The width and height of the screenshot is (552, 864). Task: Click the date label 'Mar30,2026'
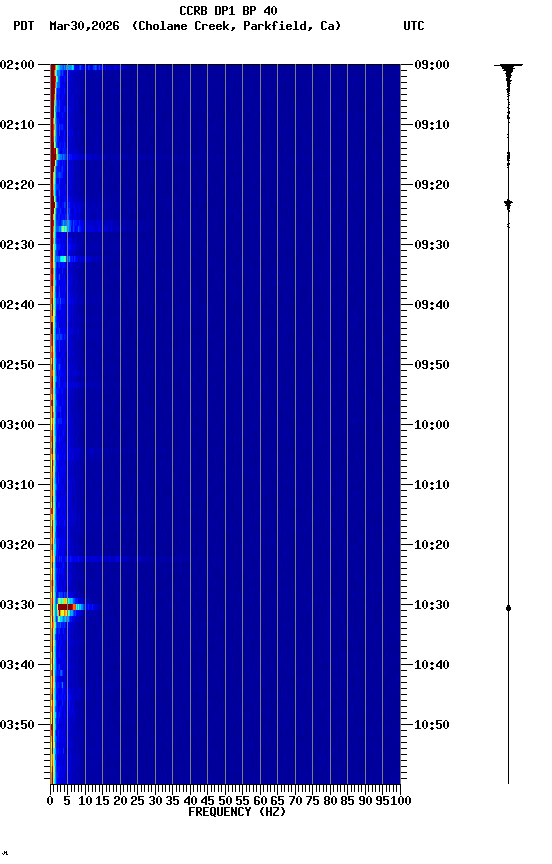[84, 26]
